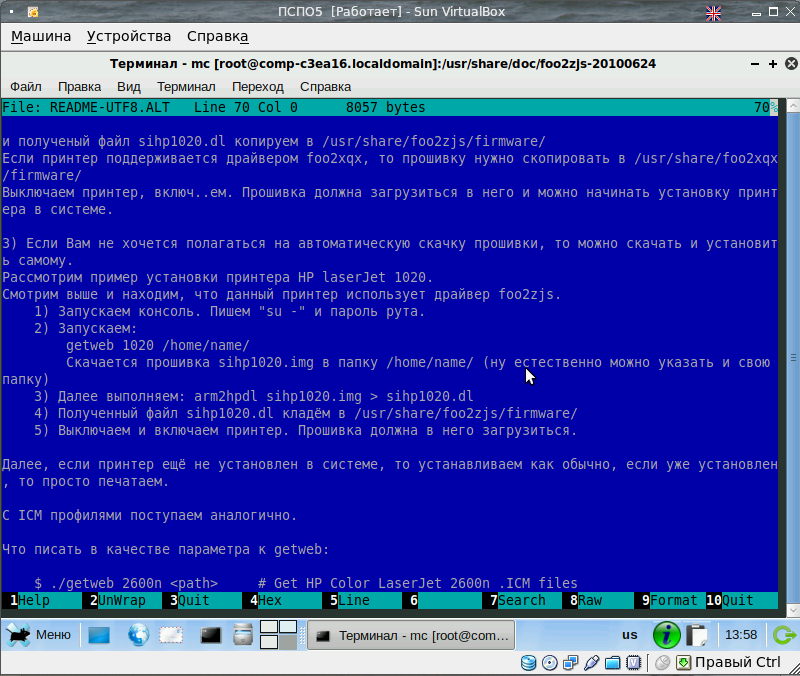
Task: Open the network adapters icon in the status bar
Action: pos(572,662)
